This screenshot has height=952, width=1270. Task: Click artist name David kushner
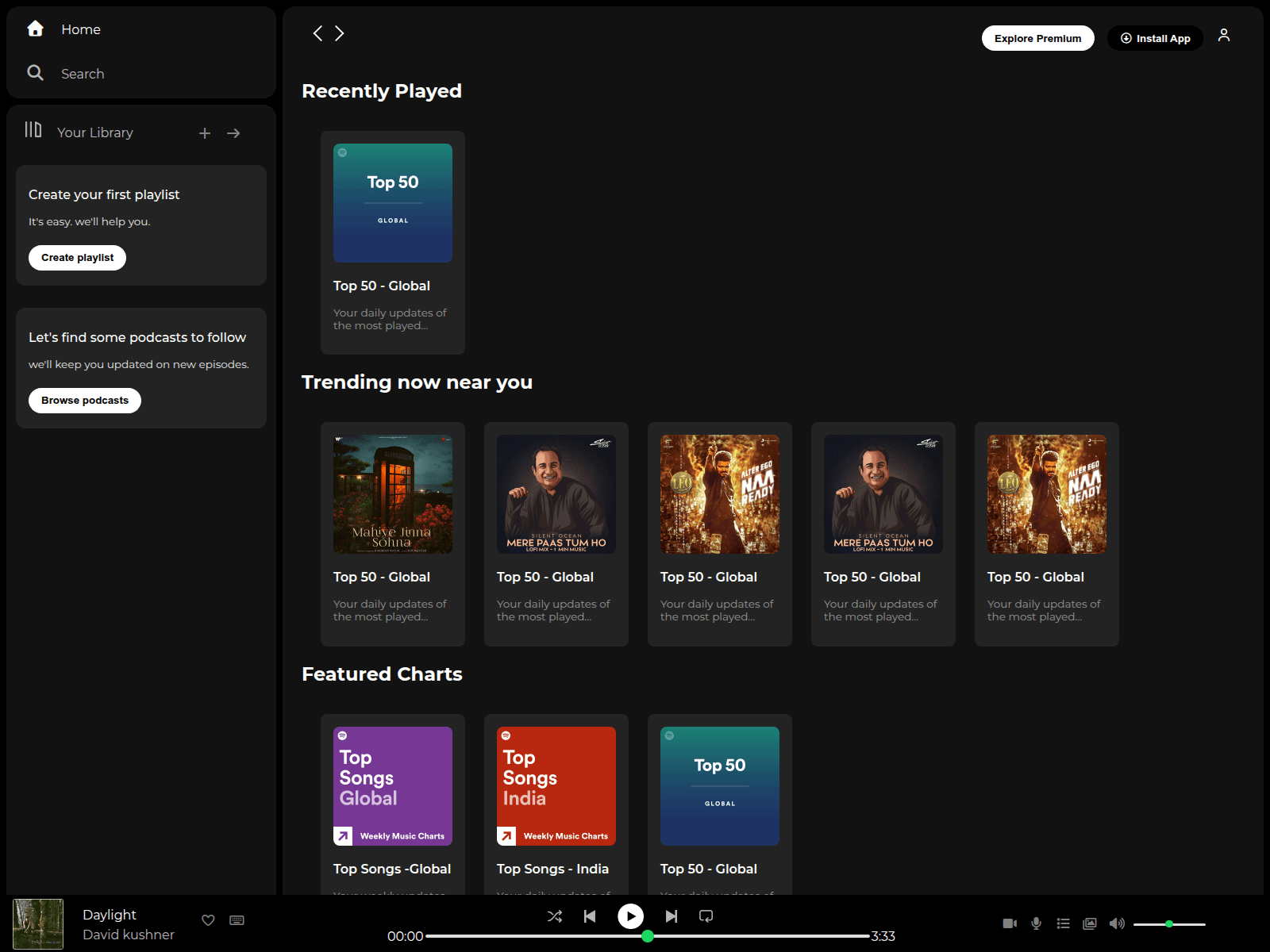(x=129, y=935)
